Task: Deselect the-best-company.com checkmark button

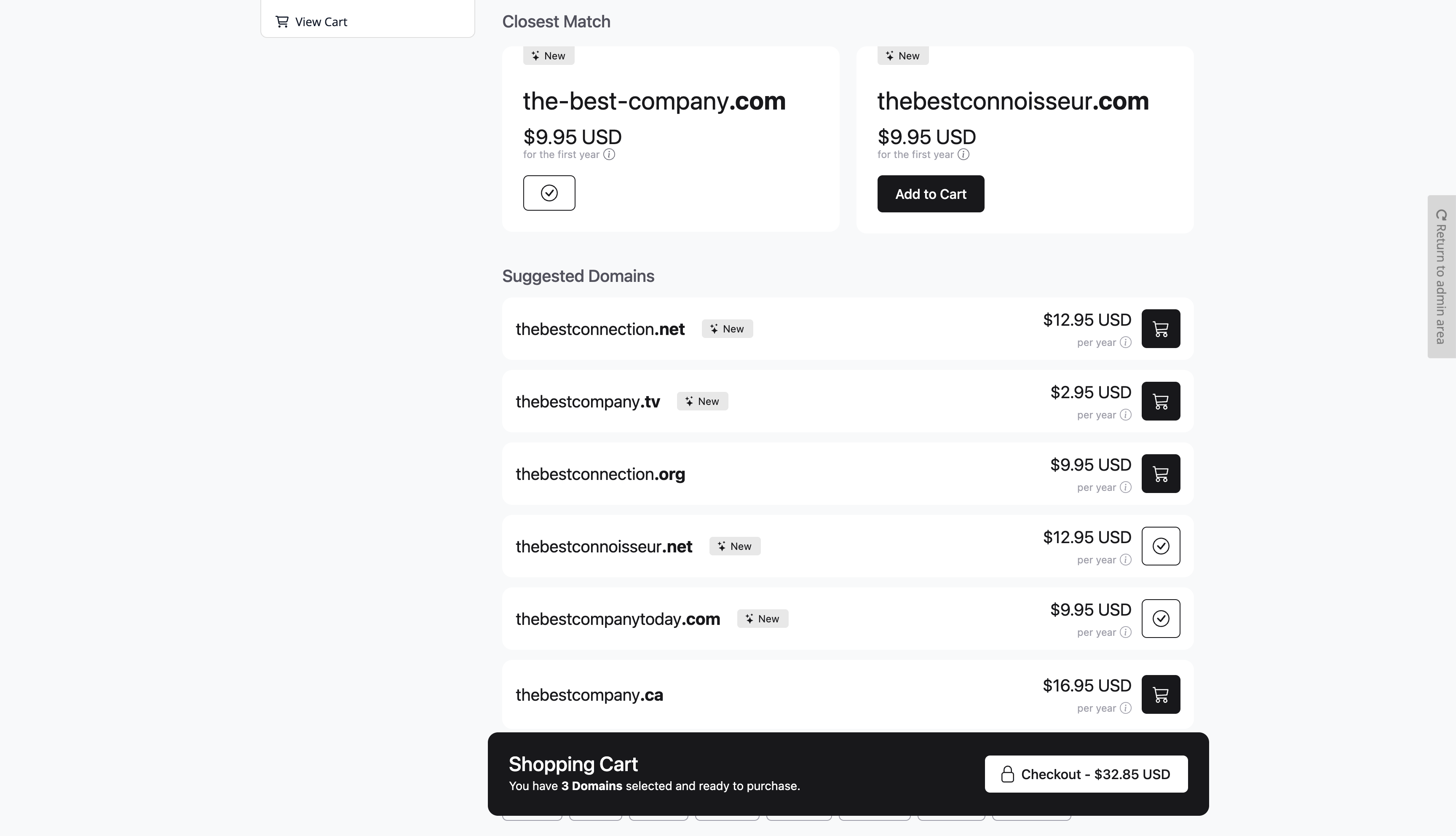Action: (x=549, y=193)
